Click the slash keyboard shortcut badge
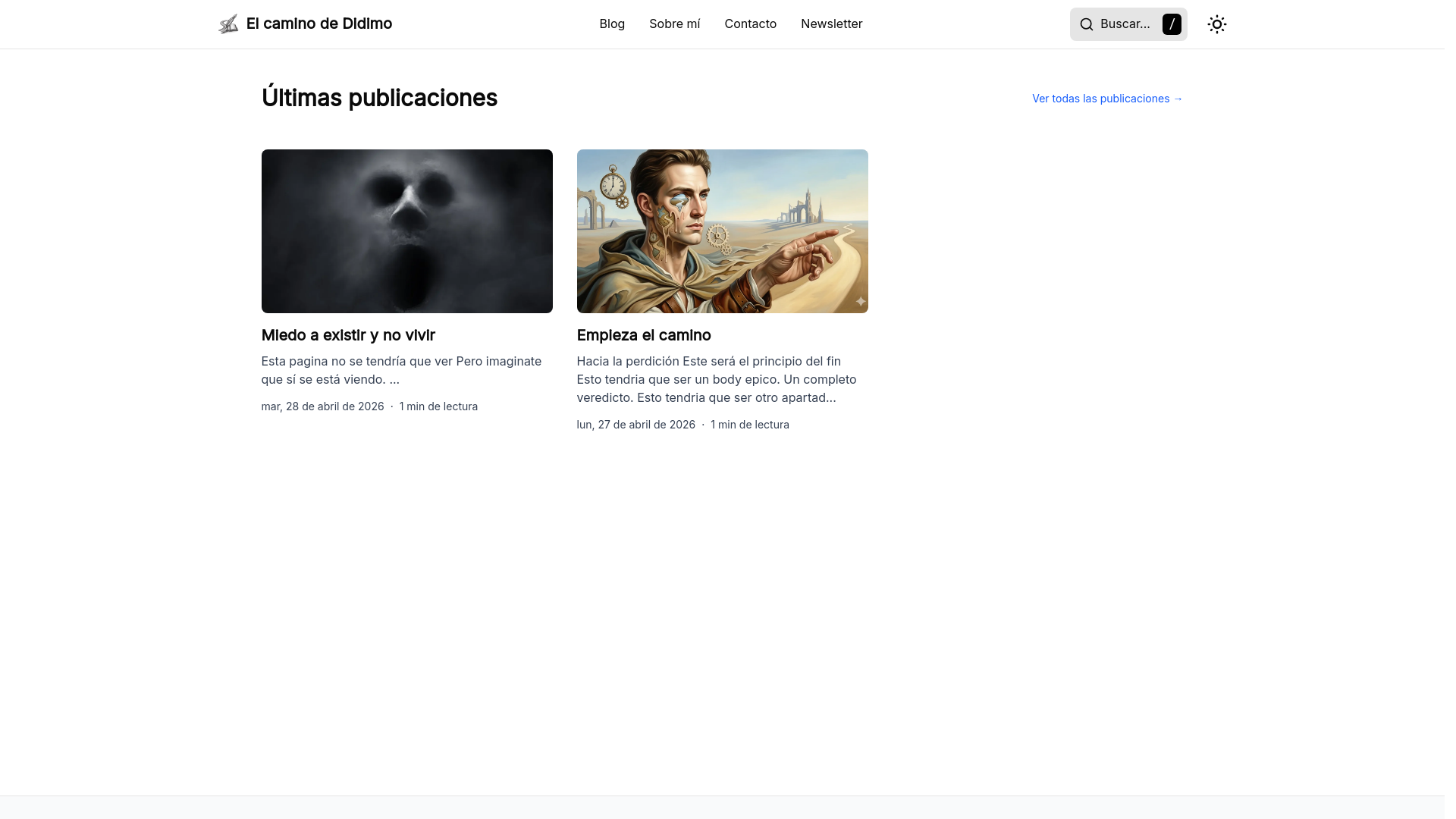Image resolution: width=1456 pixels, height=819 pixels. [1172, 24]
